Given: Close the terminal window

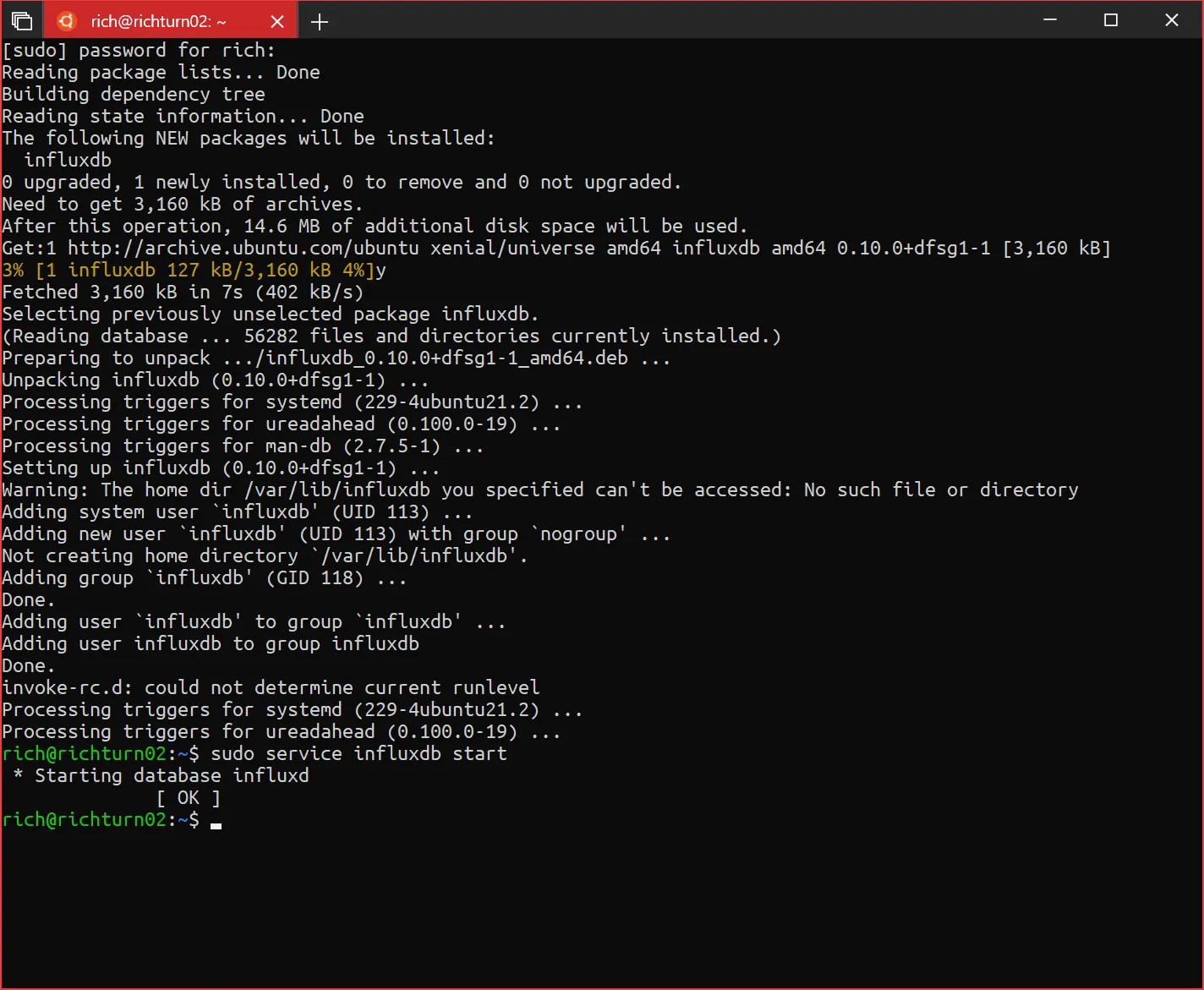Looking at the screenshot, I should [1172, 20].
